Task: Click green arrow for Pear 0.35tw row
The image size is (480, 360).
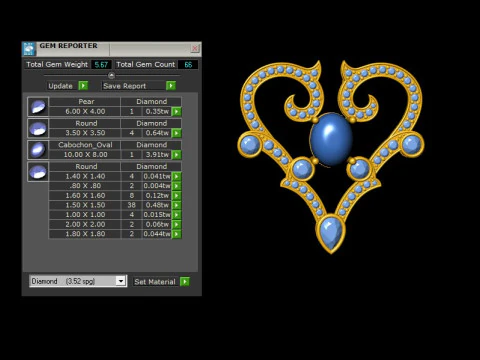Action: tap(176, 111)
